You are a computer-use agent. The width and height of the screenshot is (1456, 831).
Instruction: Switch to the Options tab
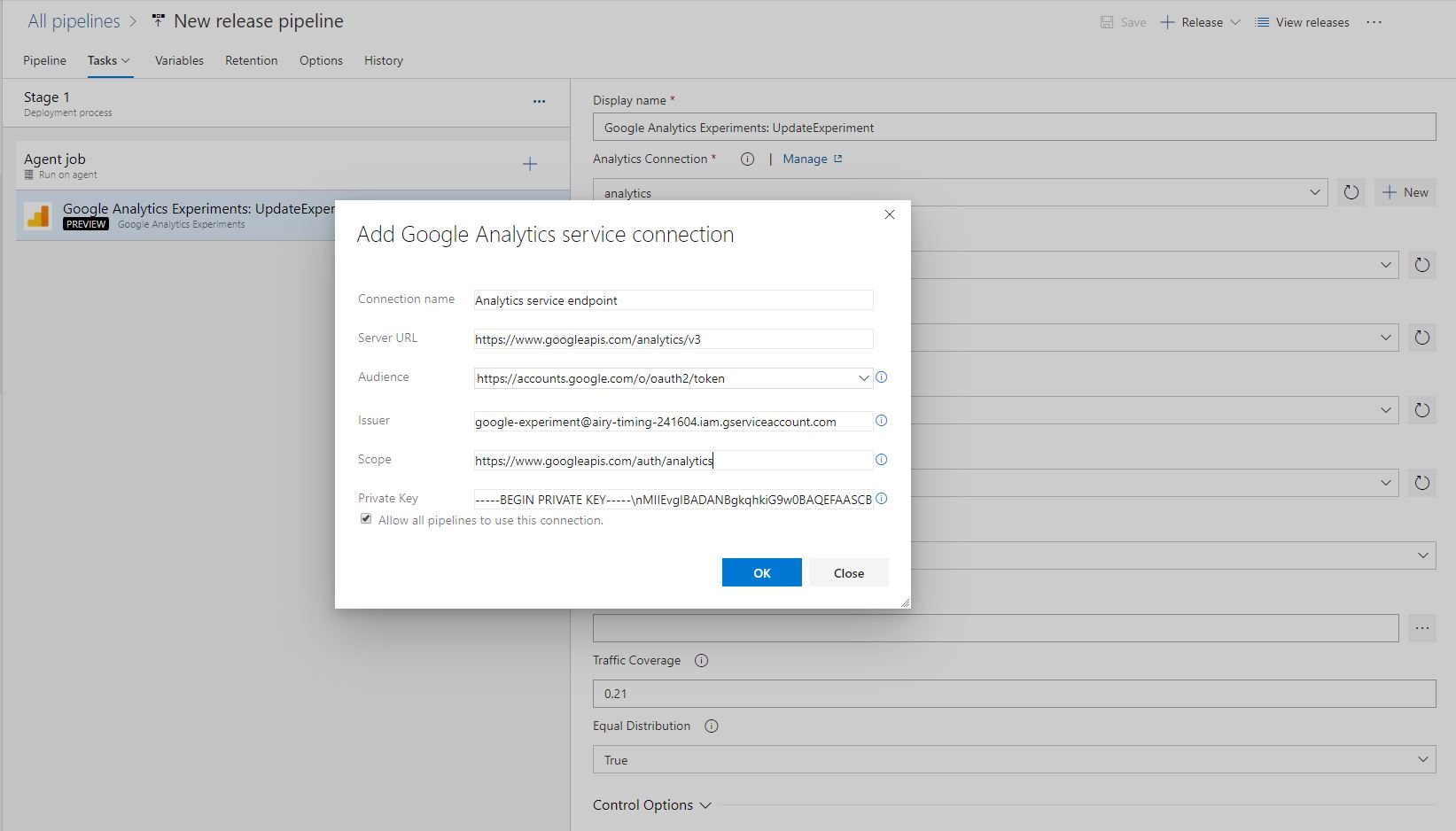[x=321, y=60]
